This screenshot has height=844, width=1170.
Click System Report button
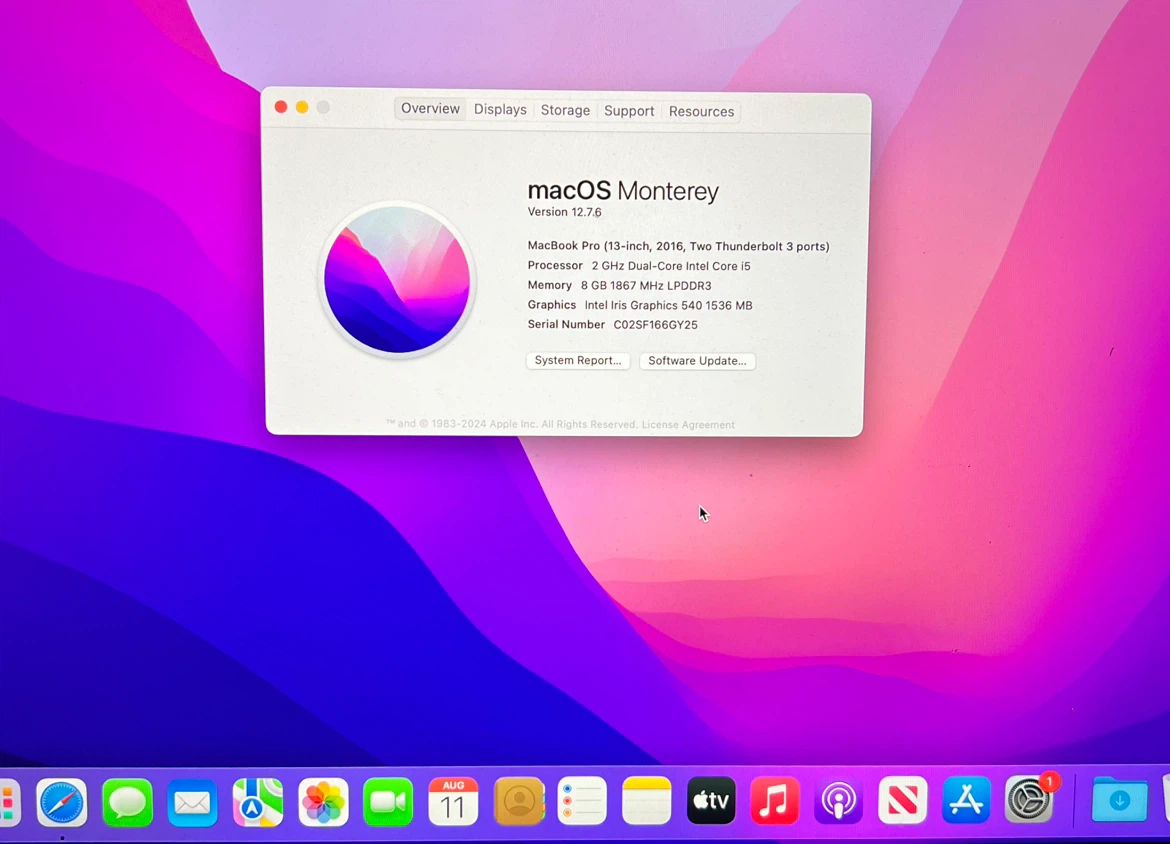(x=578, y=360)
